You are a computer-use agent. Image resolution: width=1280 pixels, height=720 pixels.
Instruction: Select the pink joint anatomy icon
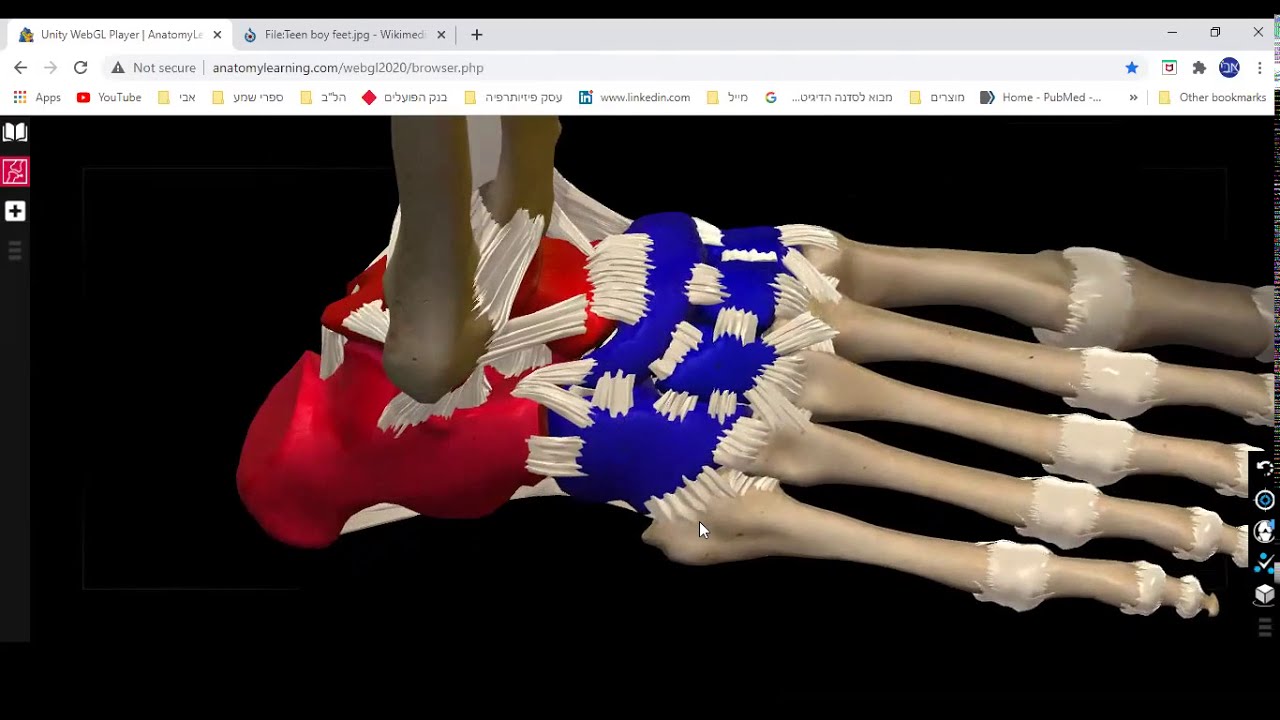(15, 172)
